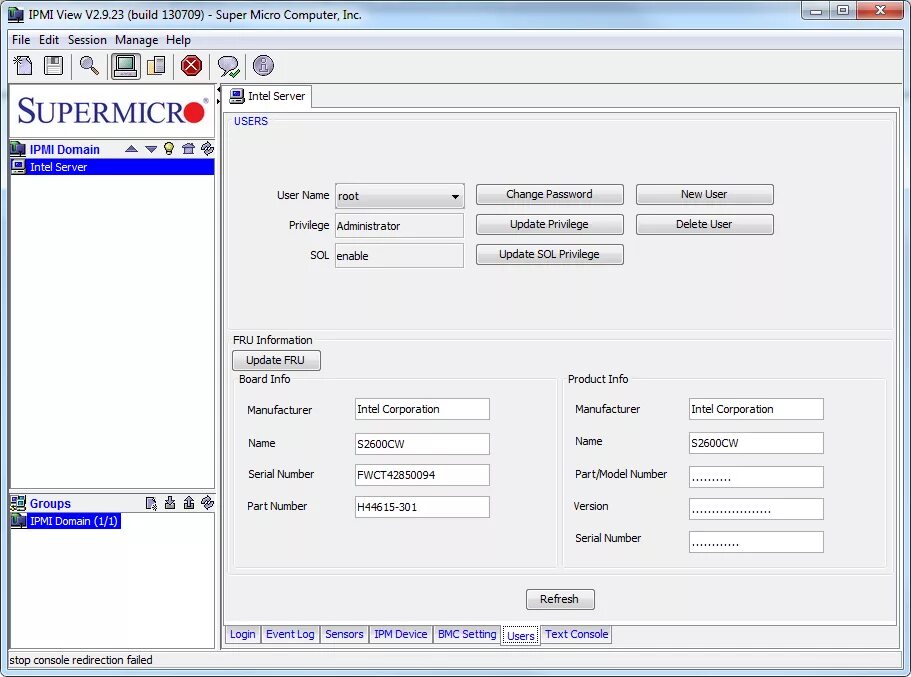This screenshot has width=911, height=677.
Task: Click the refresh icon in Groups header
Action: [207, 502]
